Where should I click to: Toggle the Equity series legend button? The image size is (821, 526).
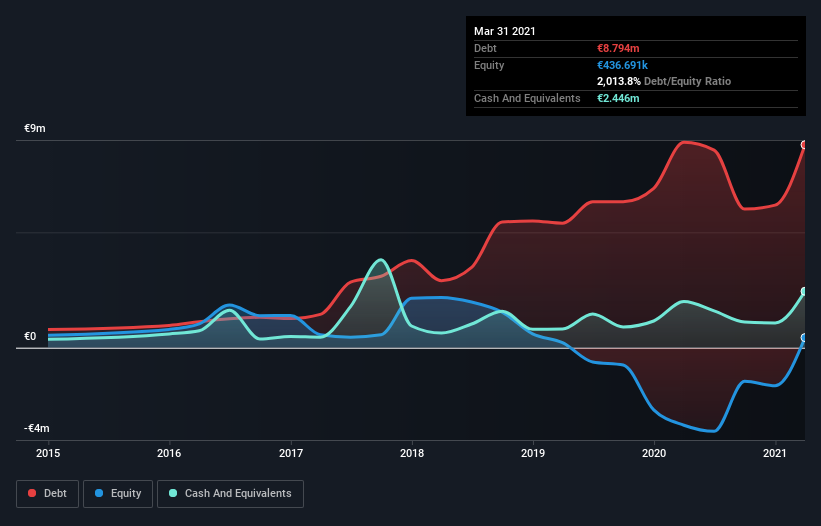click(118, 494)
